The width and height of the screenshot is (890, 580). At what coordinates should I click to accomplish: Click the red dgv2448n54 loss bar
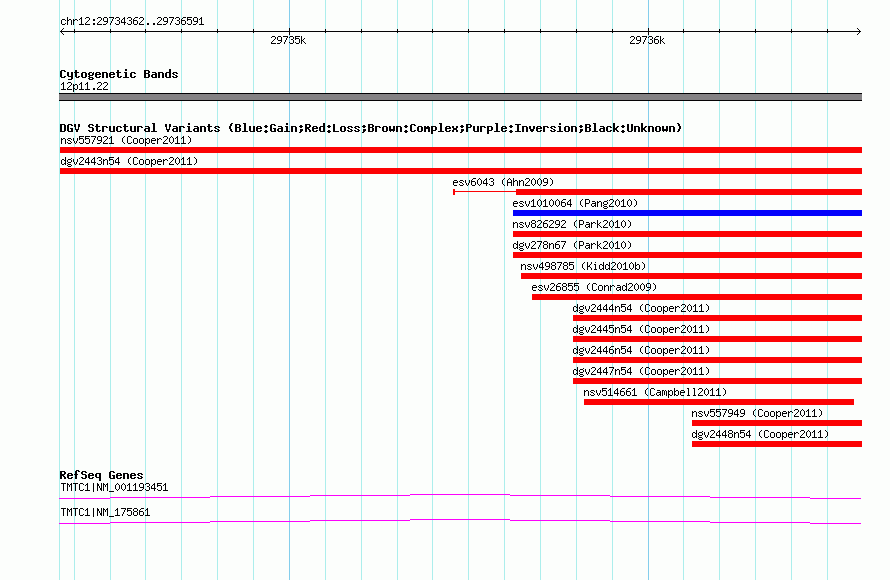coord(776,444)
